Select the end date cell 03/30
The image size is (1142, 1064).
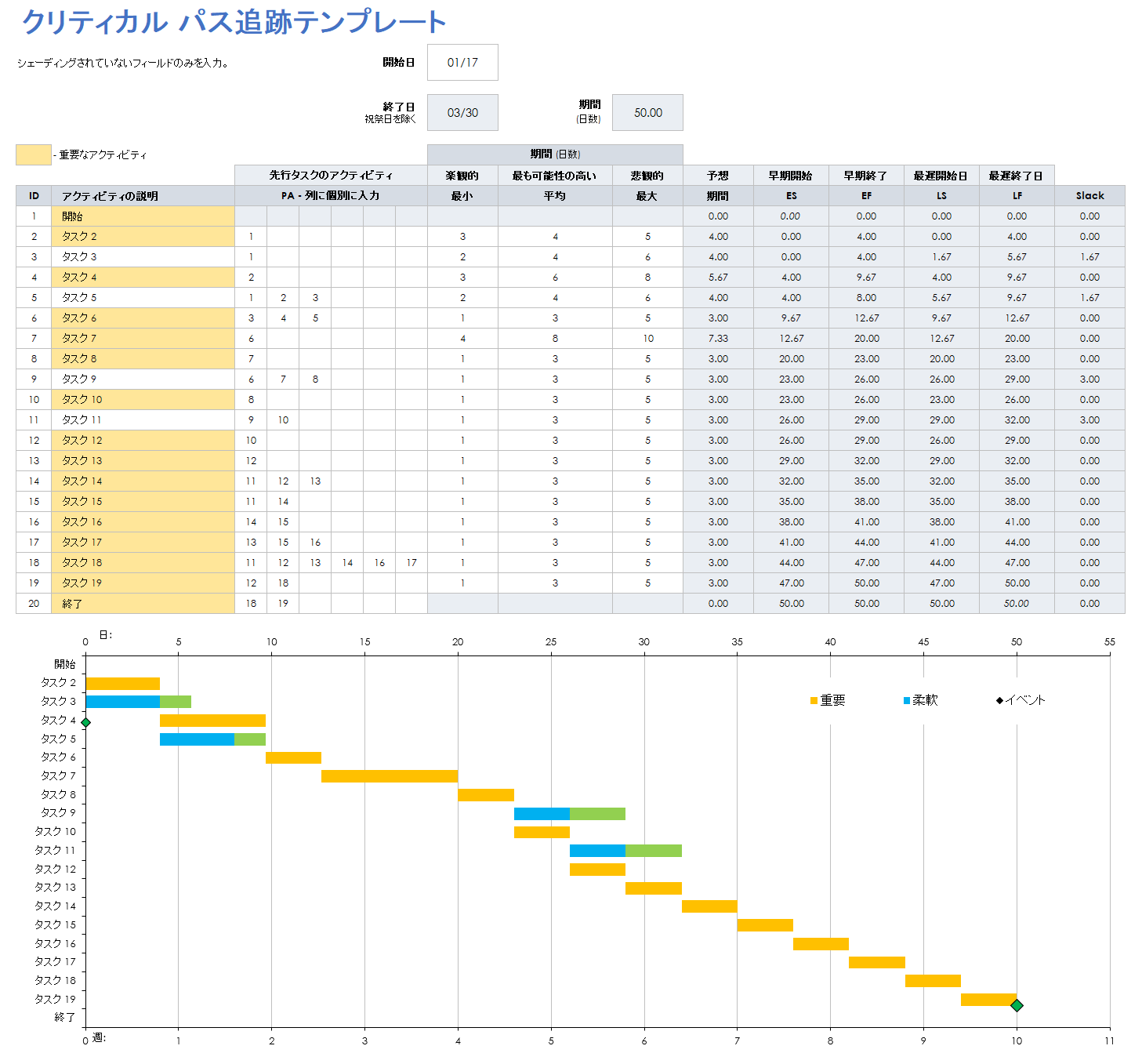(462, 113)
